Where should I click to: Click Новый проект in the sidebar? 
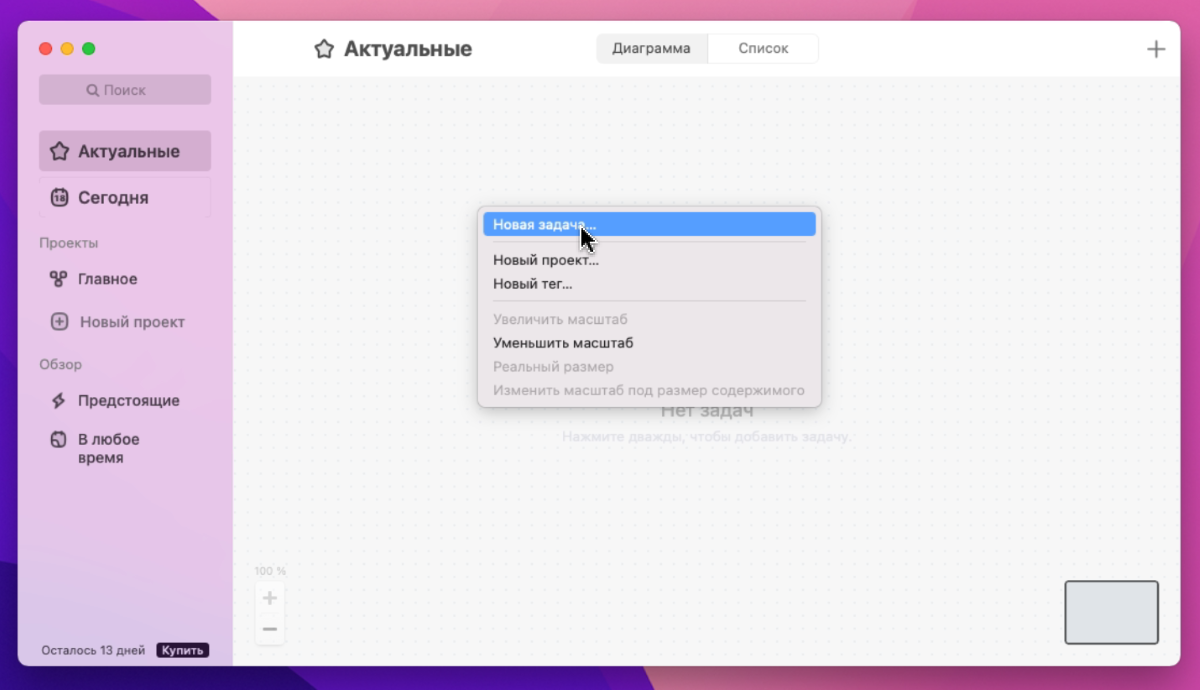[x=131, y=322]
